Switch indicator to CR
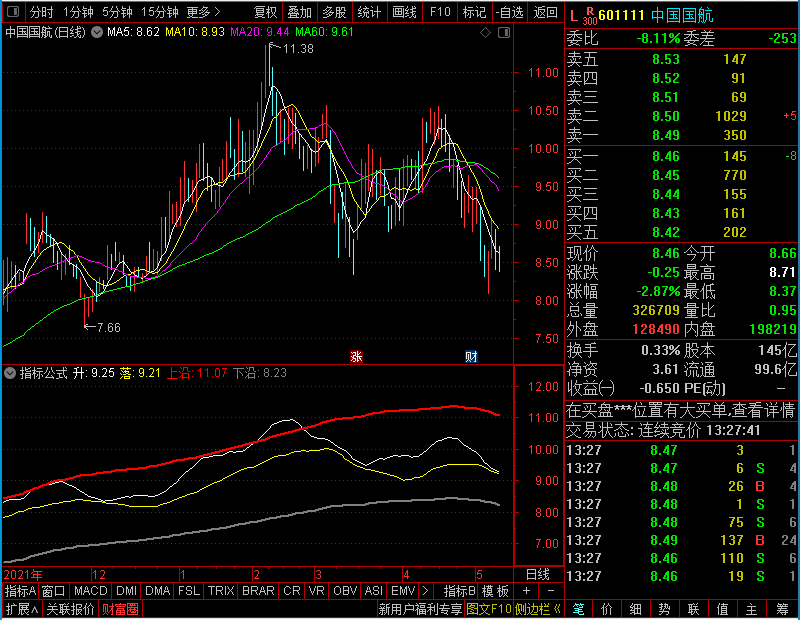The image size is (800, 620). (291, 591)
